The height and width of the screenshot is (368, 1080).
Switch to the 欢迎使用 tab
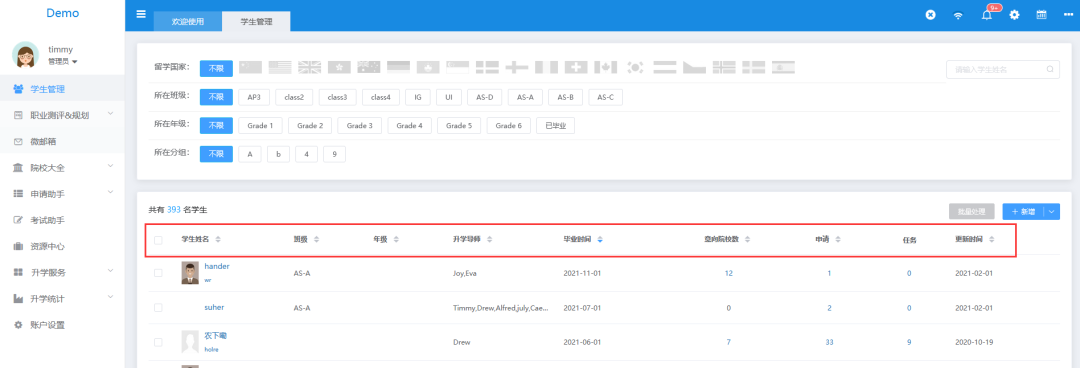tap(187, 21)
